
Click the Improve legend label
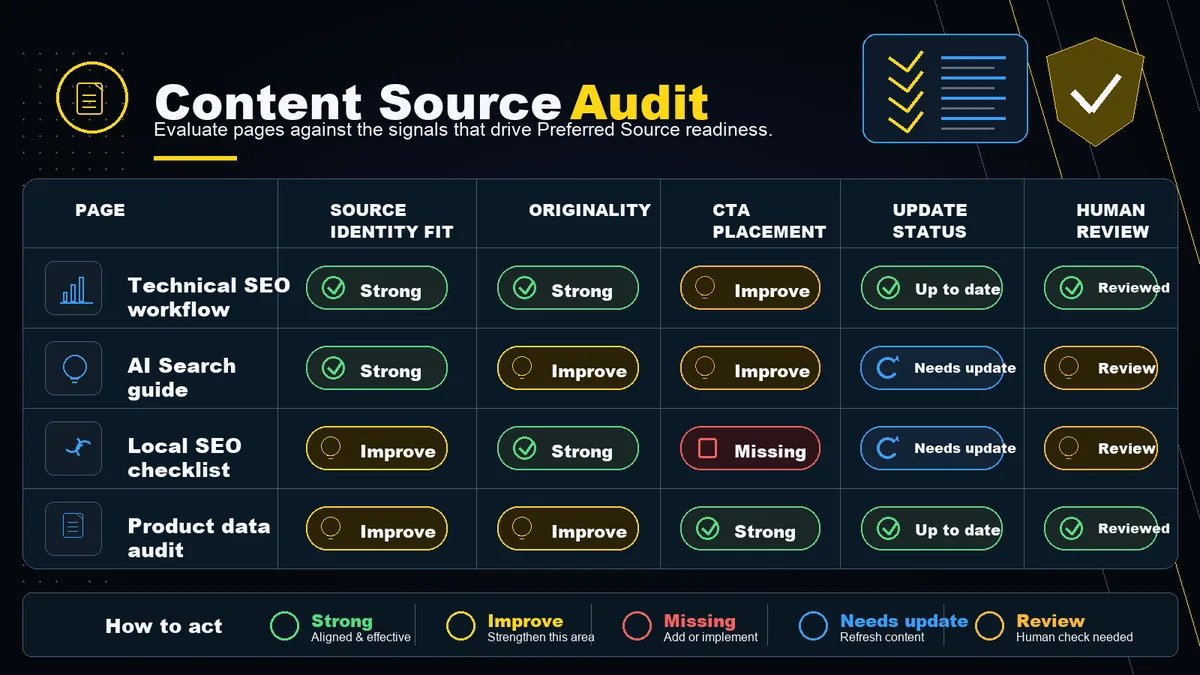(525, 621)
